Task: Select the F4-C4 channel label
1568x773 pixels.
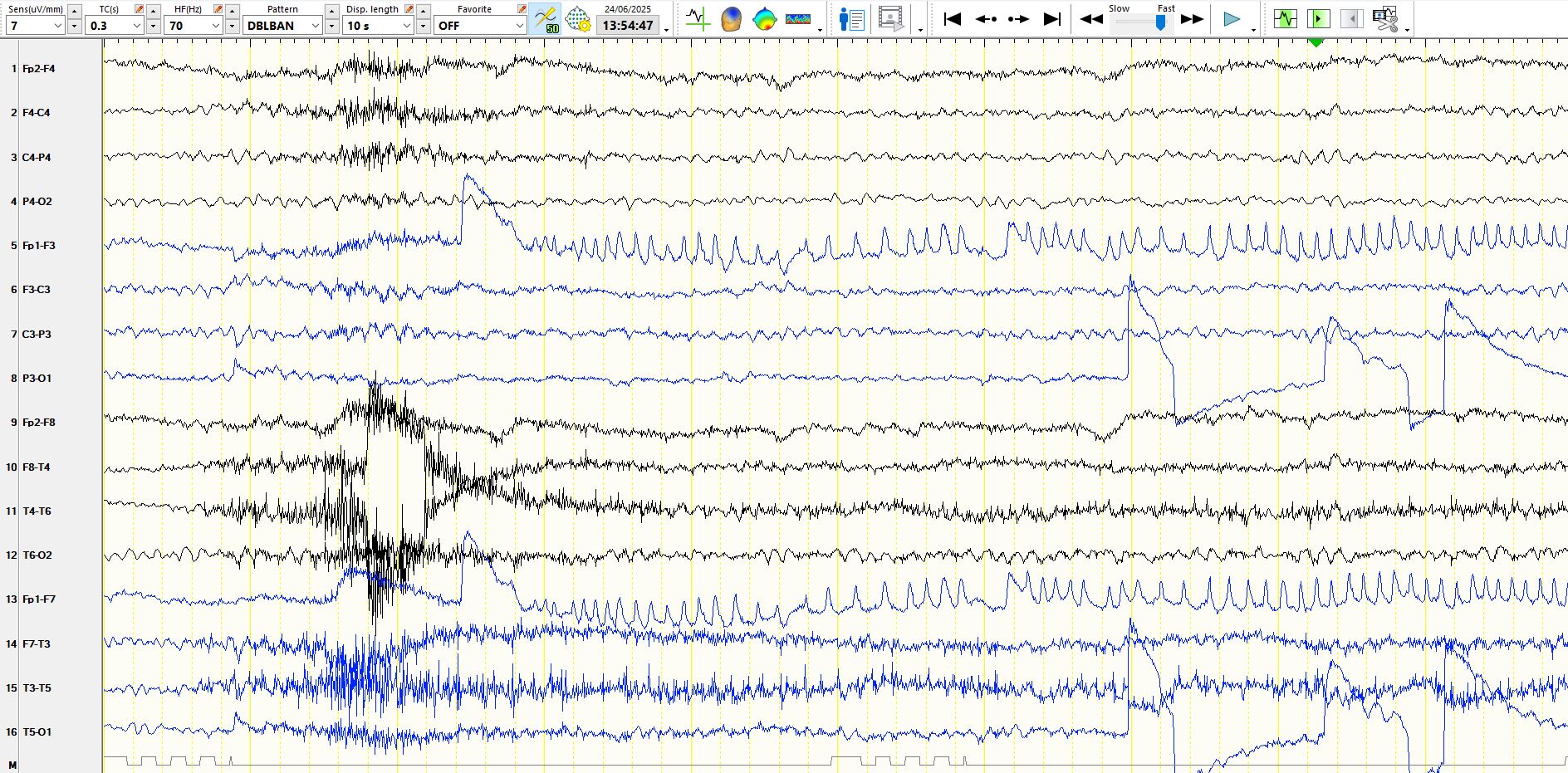Action: click(36, 113)
